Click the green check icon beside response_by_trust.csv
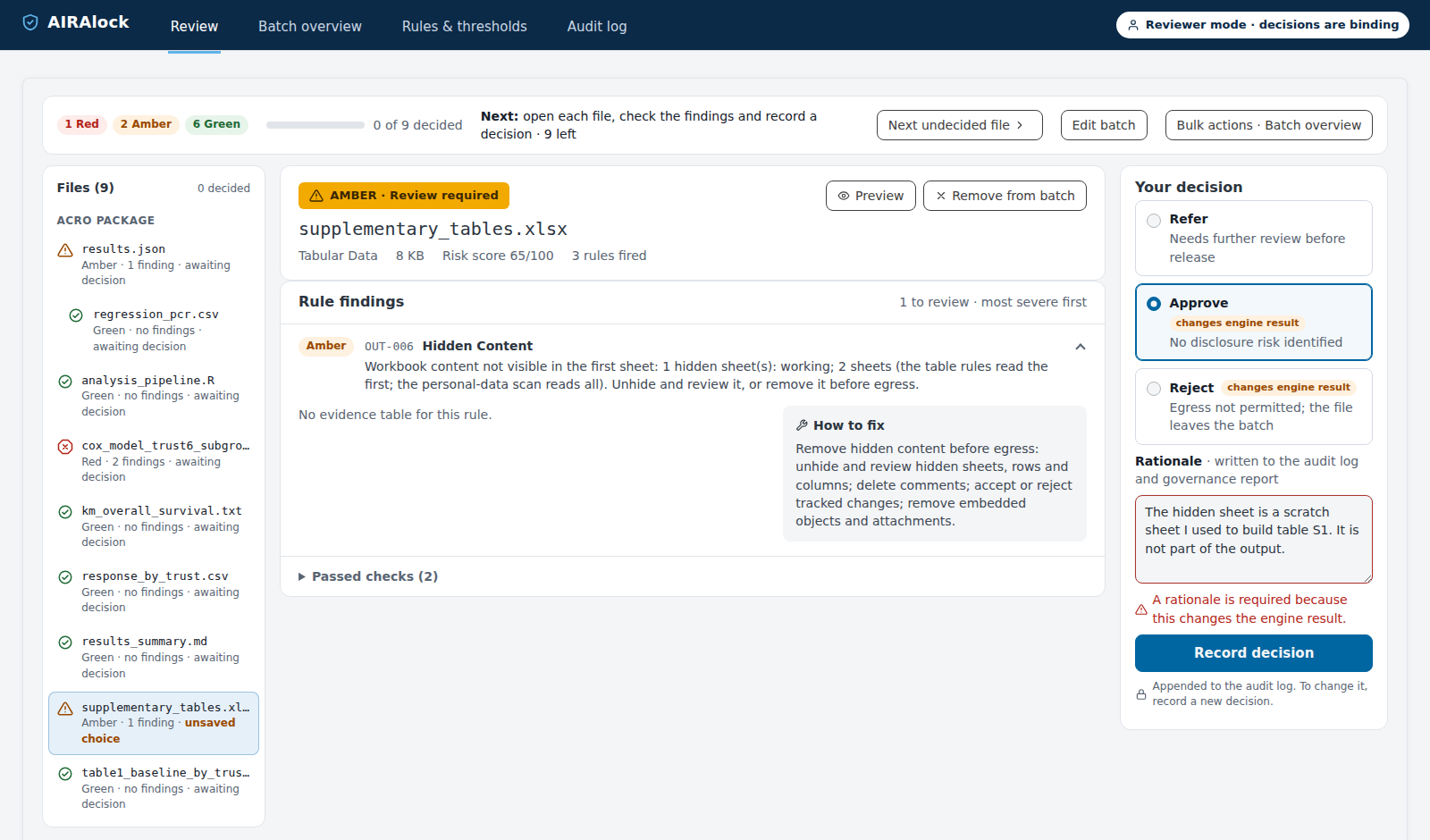1430x840 pixels. click(65, 577)
